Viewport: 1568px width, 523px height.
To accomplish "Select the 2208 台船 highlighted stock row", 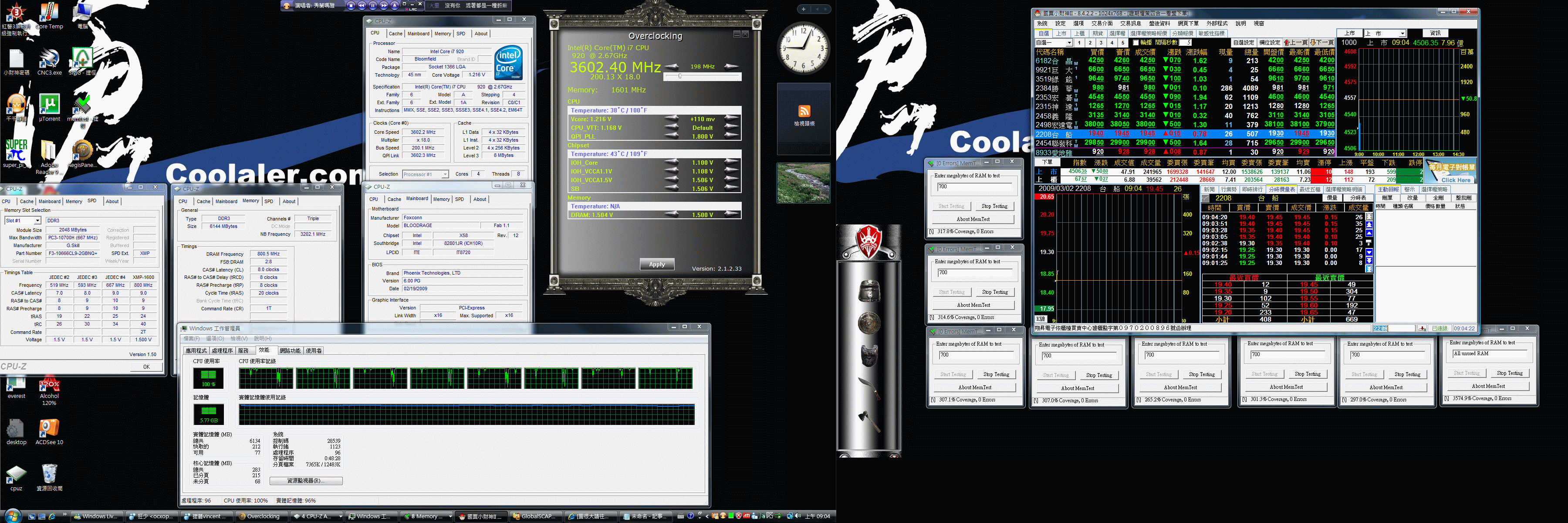I will tap(1185, 133).
